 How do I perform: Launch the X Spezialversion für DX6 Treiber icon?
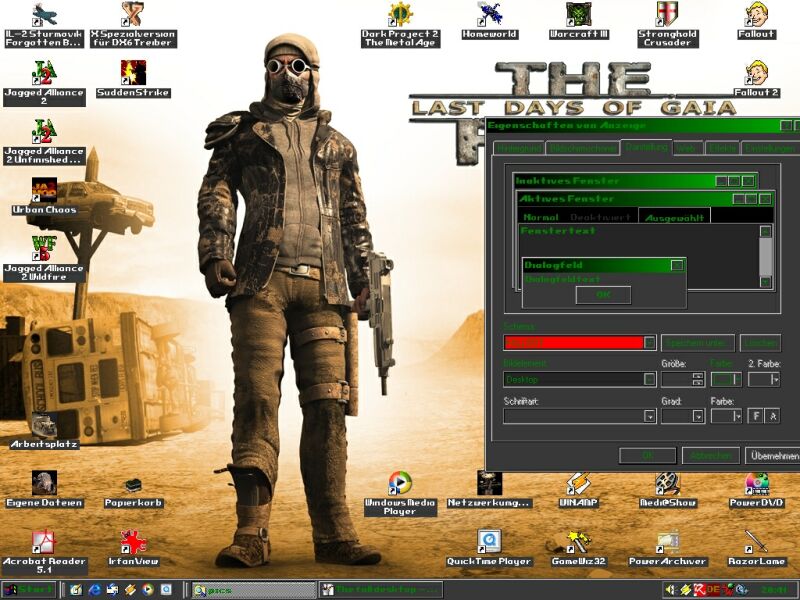tap(133, 24)
